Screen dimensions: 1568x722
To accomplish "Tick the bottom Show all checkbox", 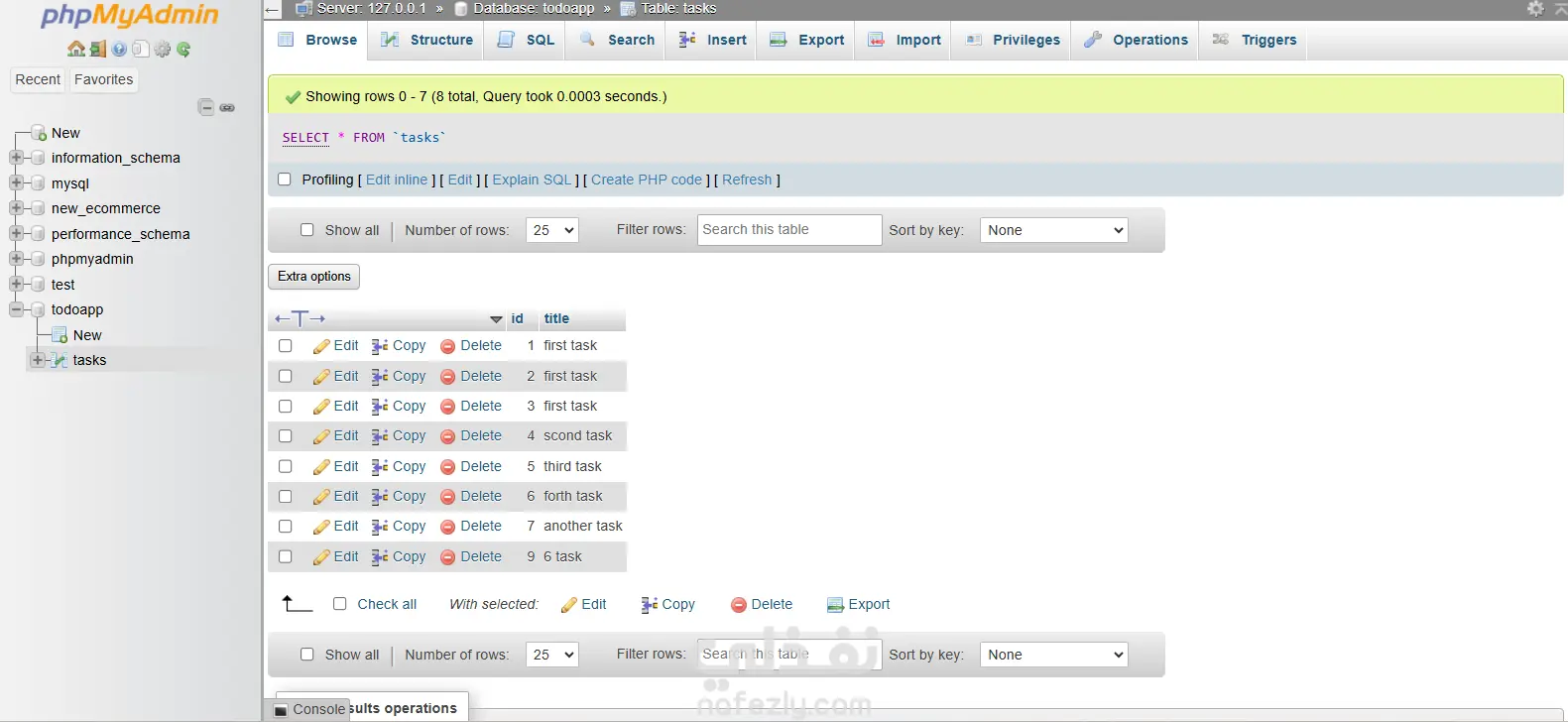I will pos(307,655).
